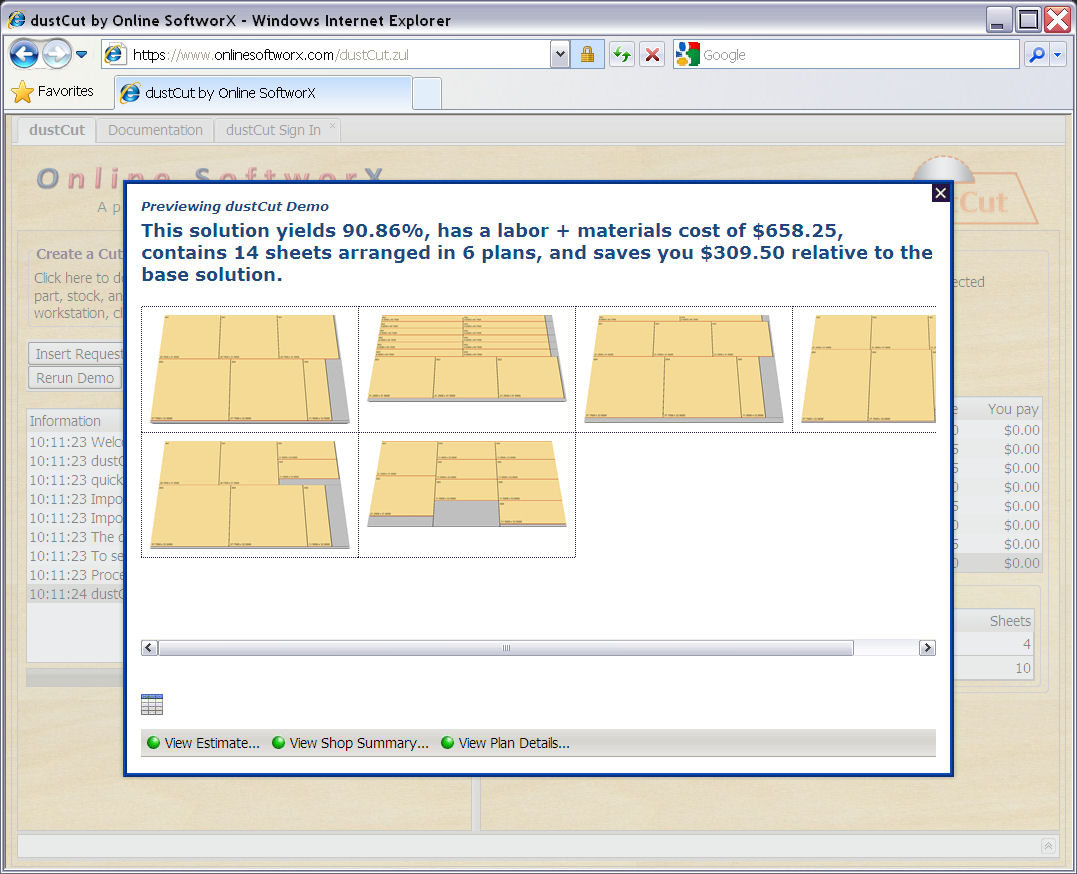This screenshot has width=1077, height=874.
Task: Click the security lock icon
Action: pos(587,54)
